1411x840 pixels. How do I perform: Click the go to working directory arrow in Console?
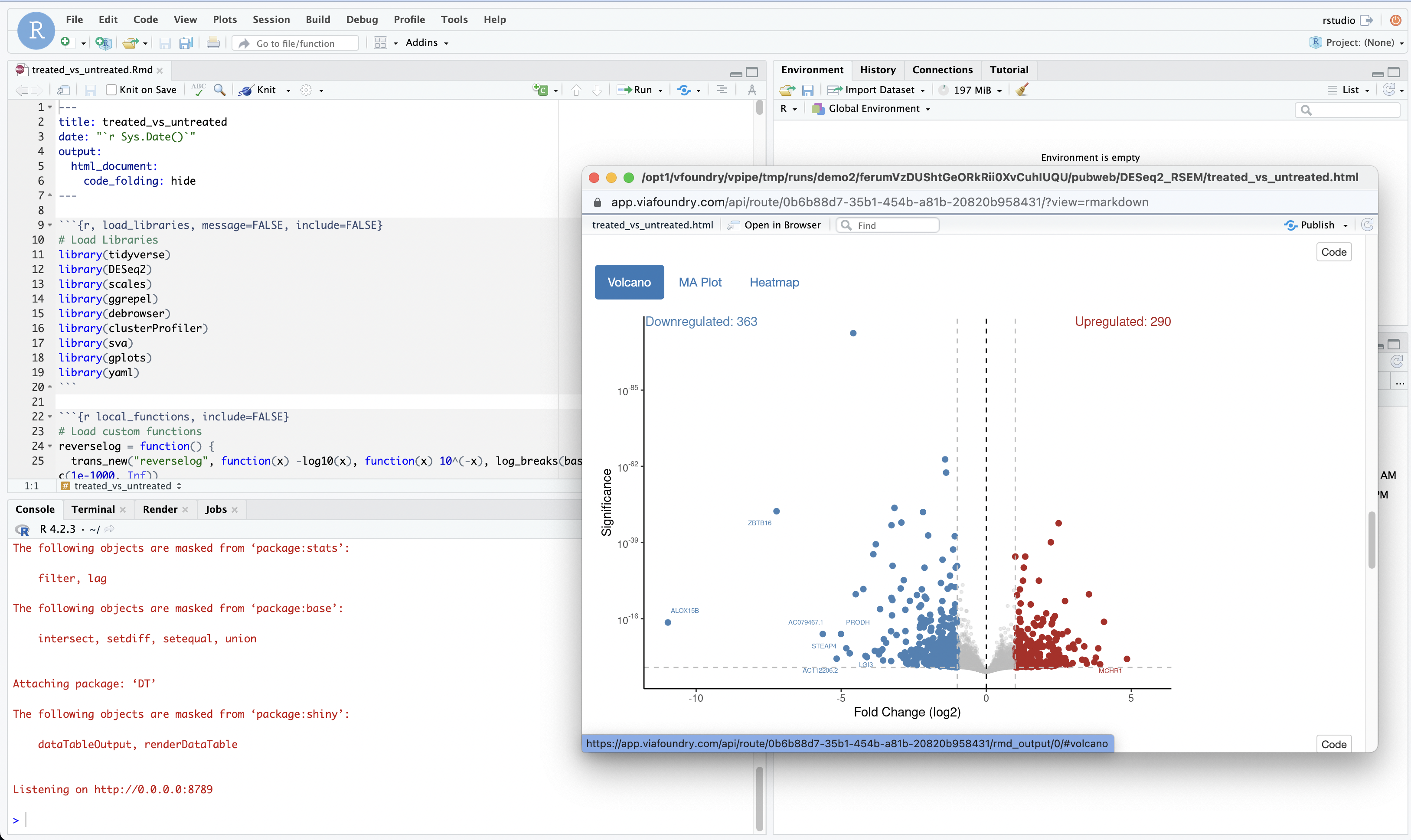click(x=110, y=529)
